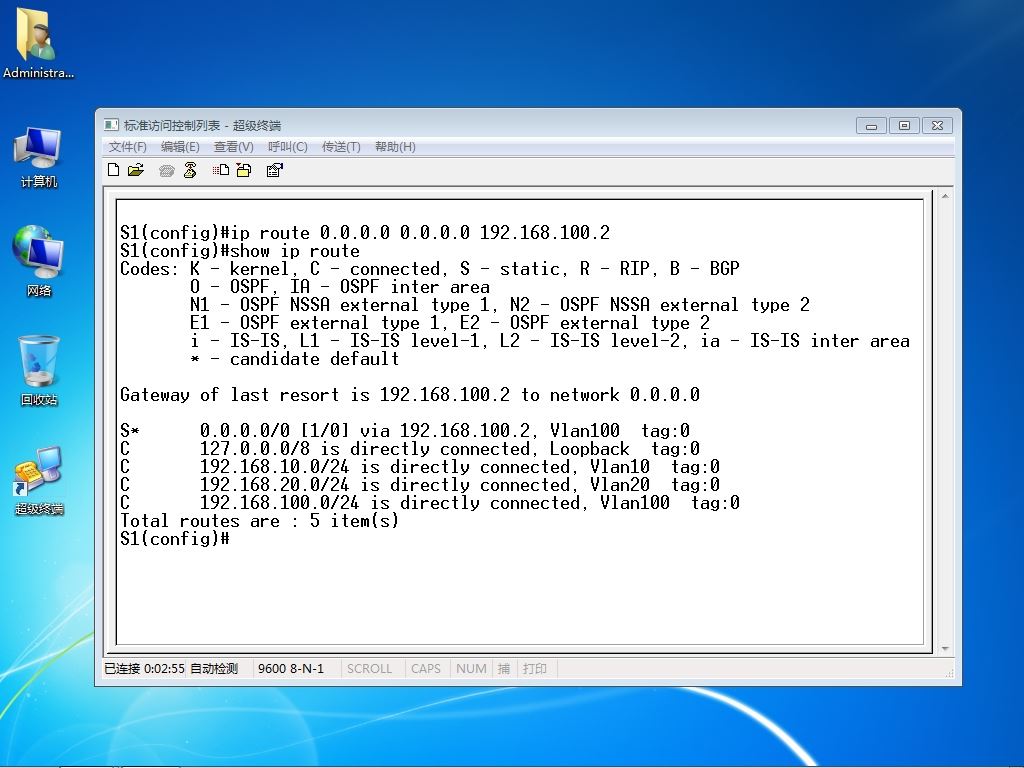1024x768 pixels.
Task: Click the 捕 capture status indicator
Action: 504,669
